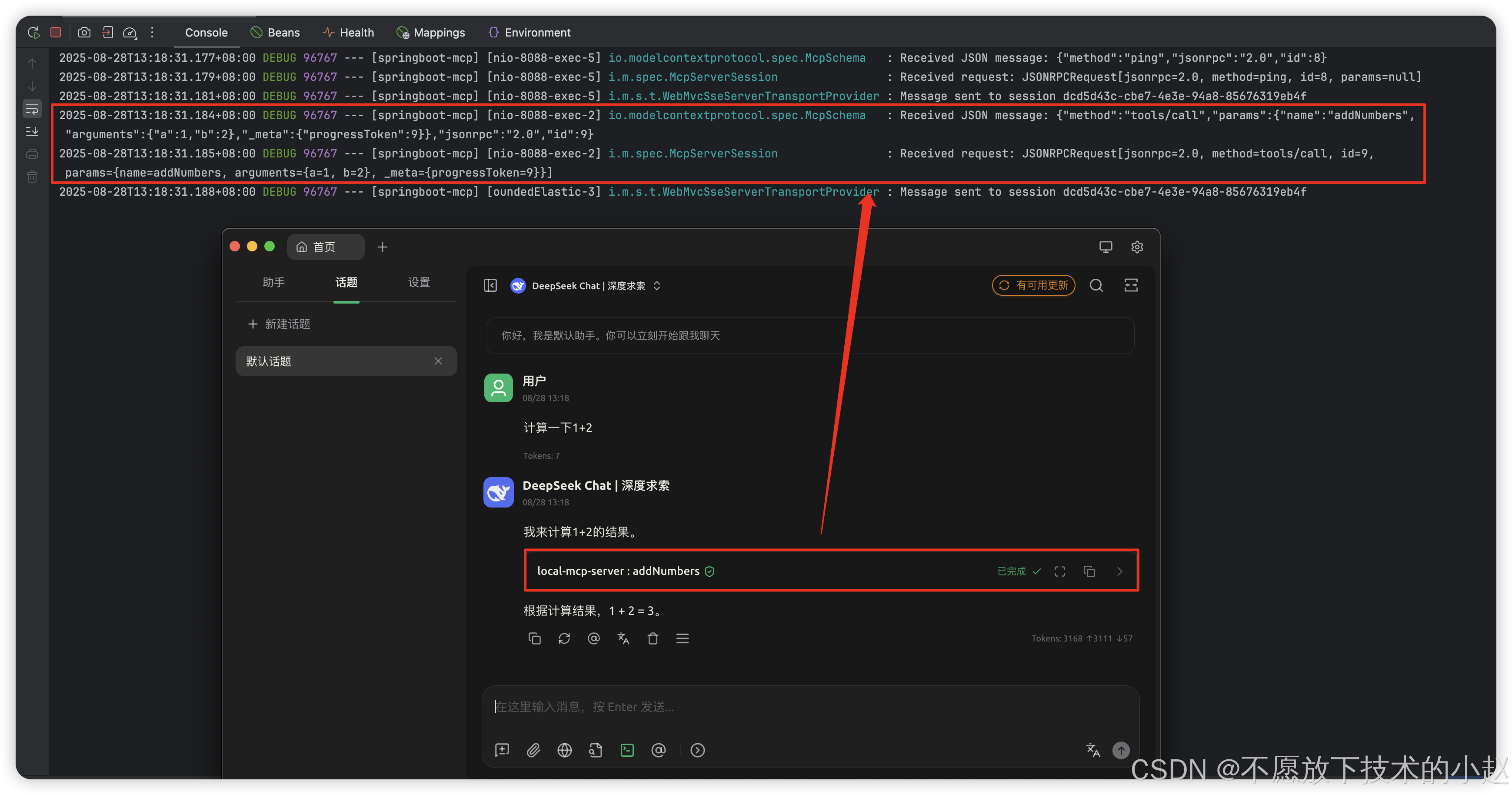This screenshot has width=1512, height=795.
Task: Toggle web search globe icon
Action: pyautogui.click(x=565, y=750)
